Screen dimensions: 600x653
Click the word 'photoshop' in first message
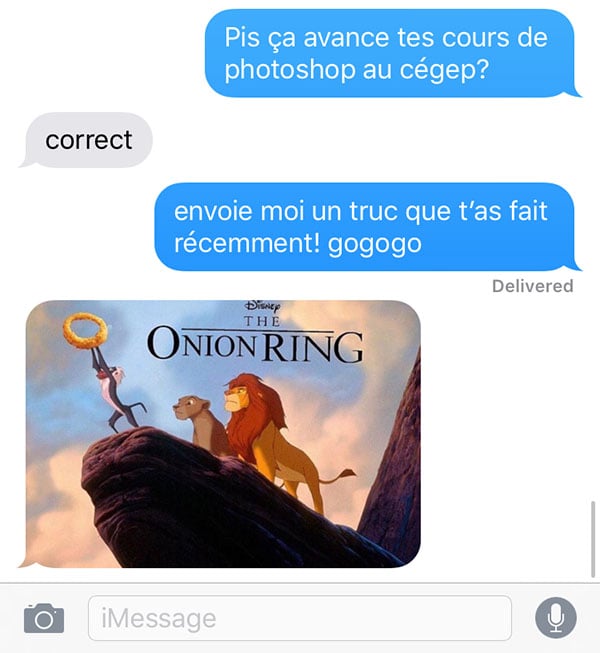pyautogui.click(x=290, y=70)
